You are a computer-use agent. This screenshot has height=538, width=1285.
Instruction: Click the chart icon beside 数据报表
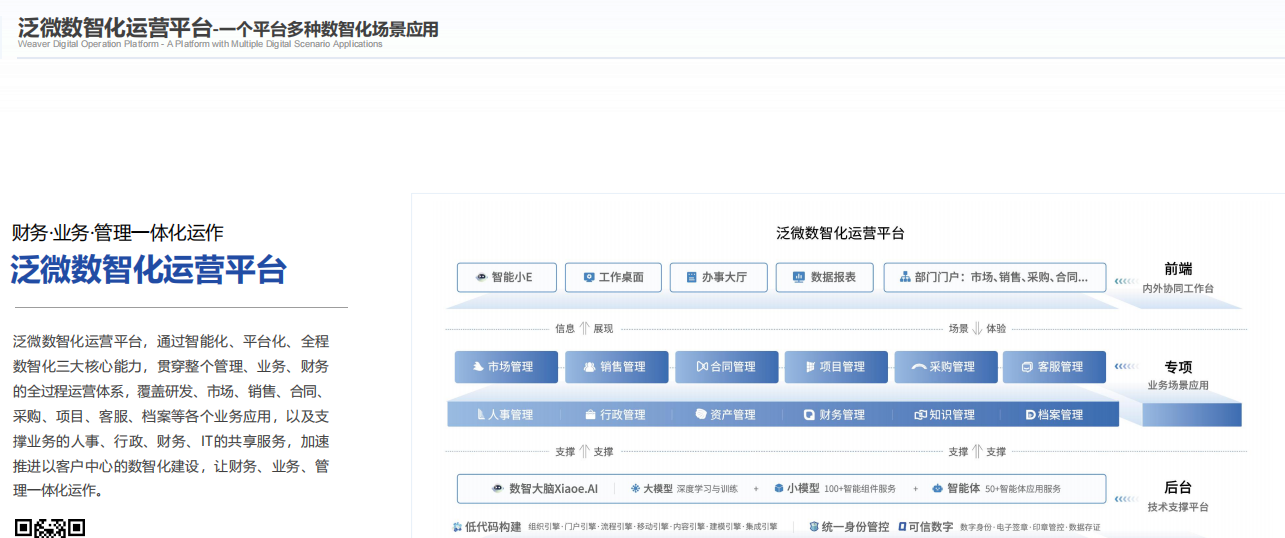click(798, 277)
